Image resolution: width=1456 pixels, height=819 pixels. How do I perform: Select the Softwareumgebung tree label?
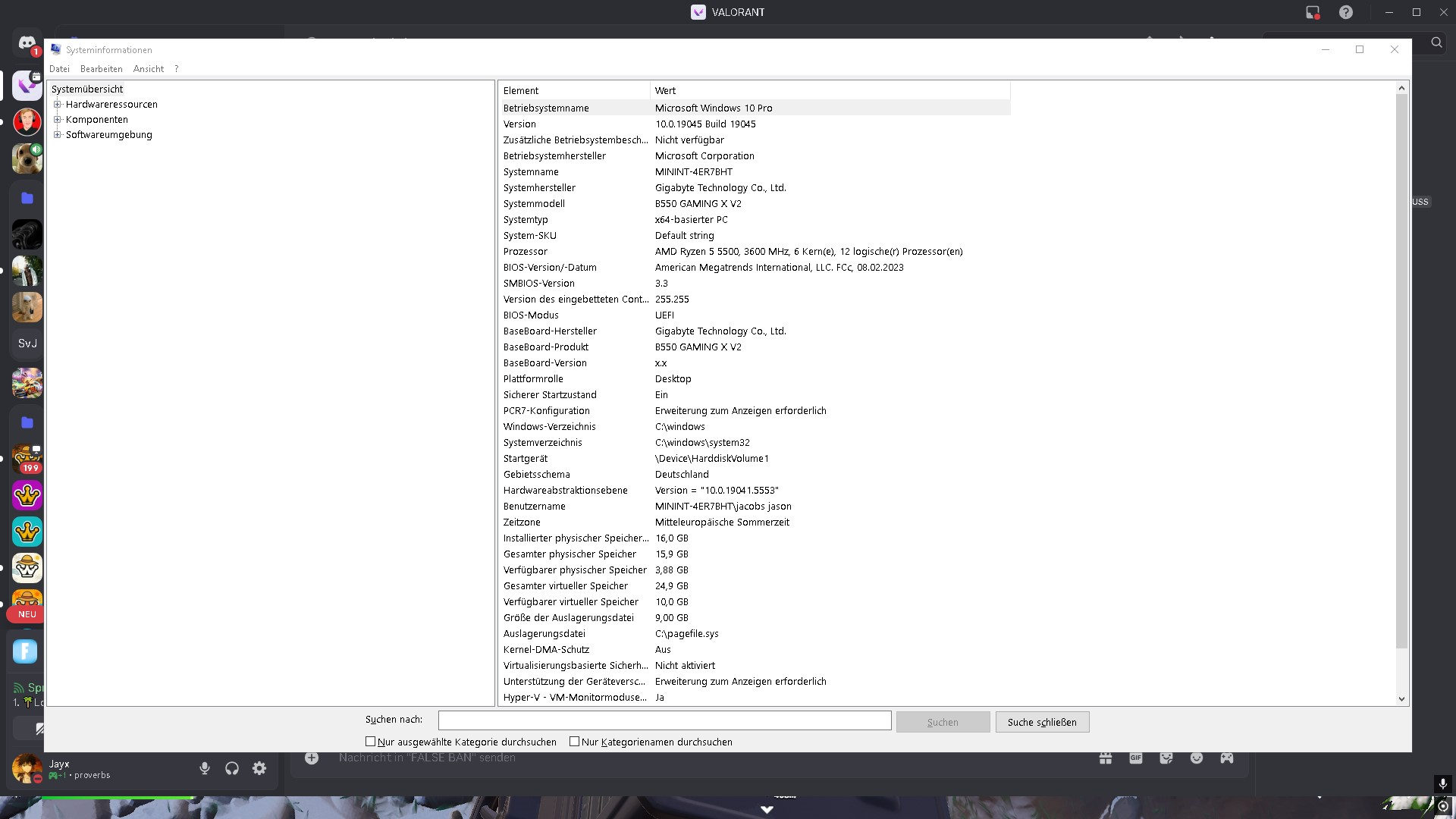[x=109, y=135]
